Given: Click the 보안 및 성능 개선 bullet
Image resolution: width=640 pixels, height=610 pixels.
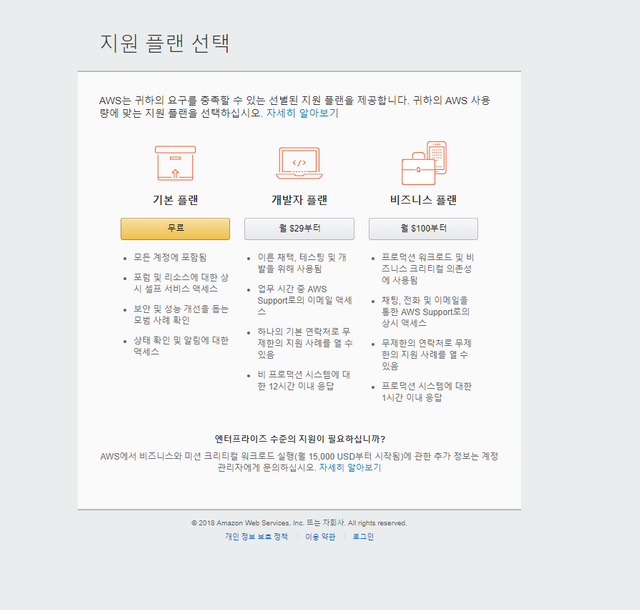Looking at the screenshot, I should pyautogui.click(x=181, y=314).
